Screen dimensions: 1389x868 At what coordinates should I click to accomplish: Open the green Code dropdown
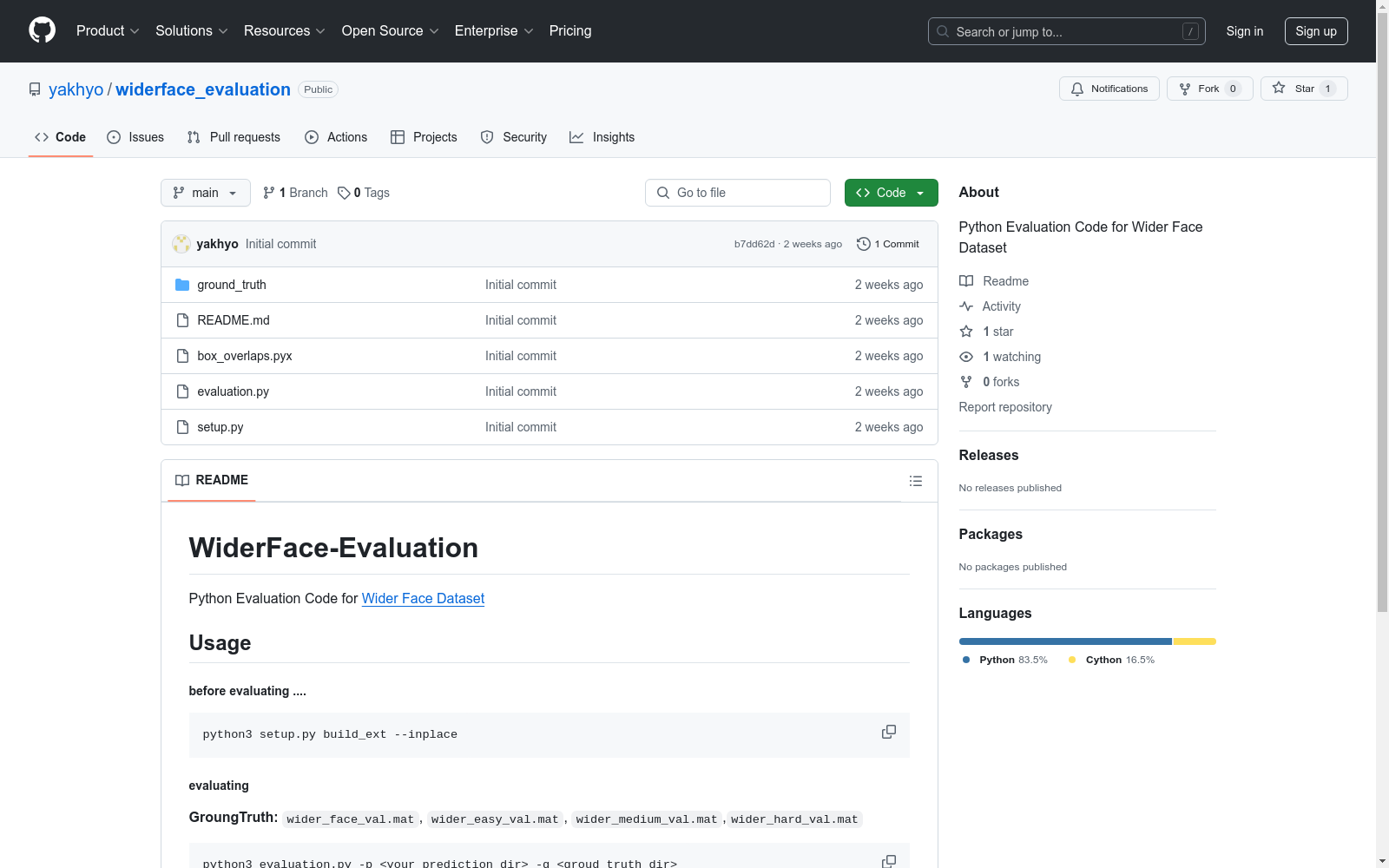coord(891,193)
